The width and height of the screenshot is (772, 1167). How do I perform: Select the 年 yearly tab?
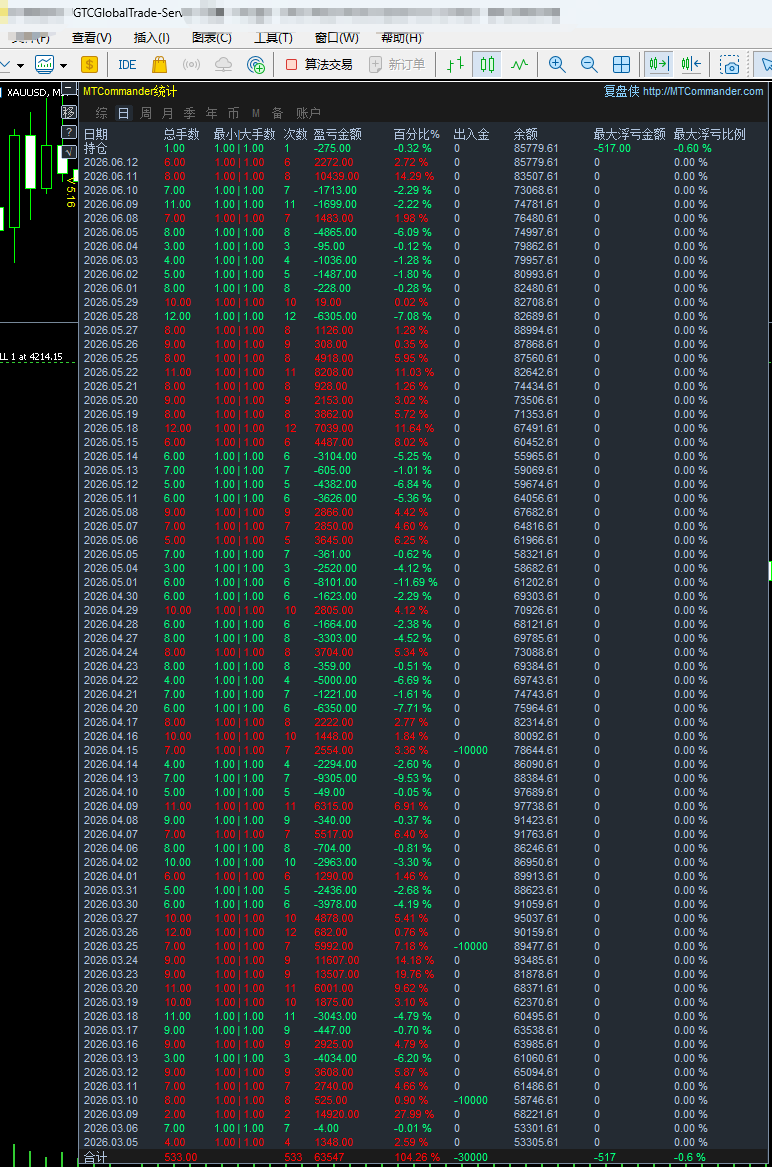[x=211, y=113]
